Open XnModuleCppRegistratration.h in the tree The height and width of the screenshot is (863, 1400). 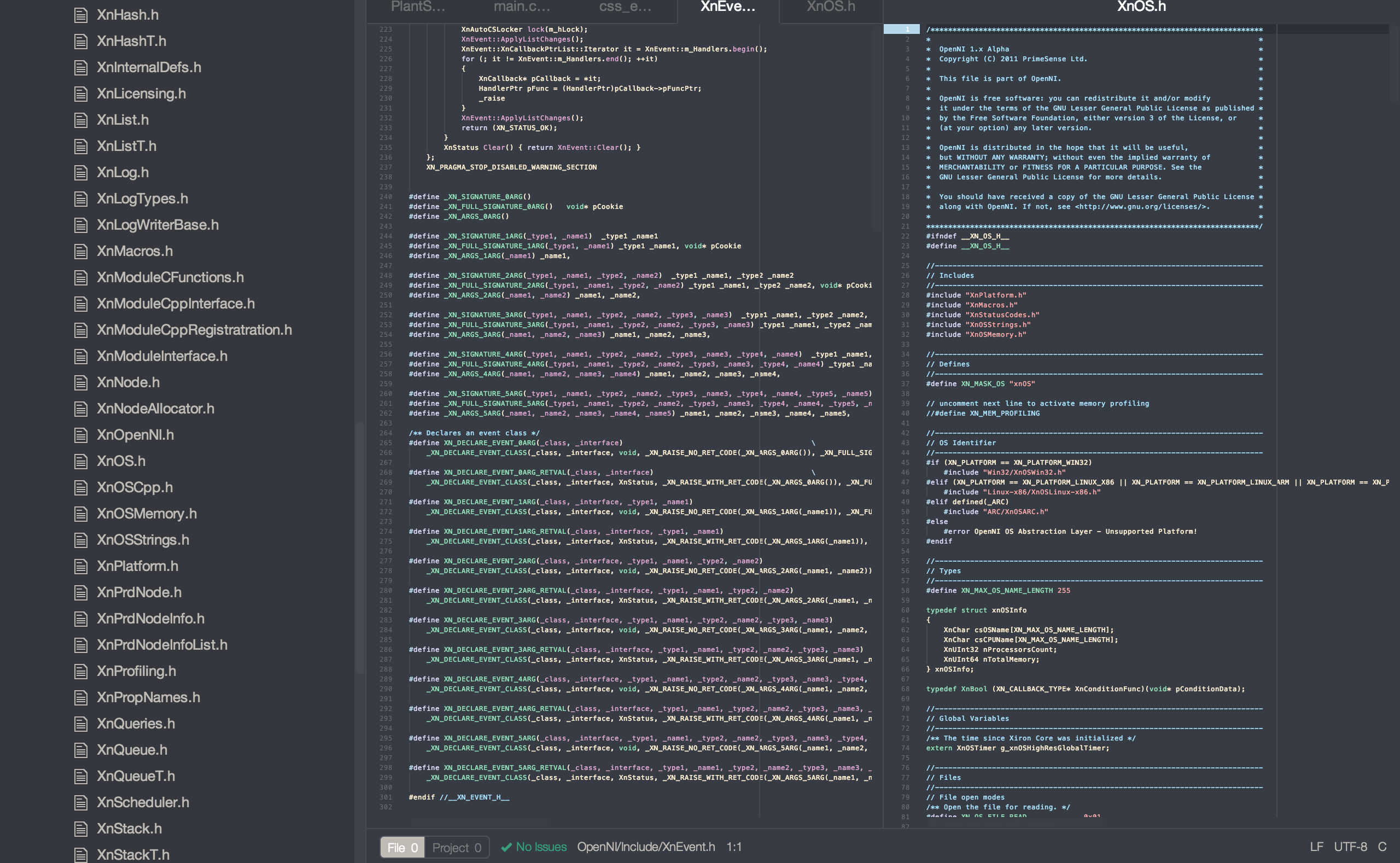[x=194, y=330]
